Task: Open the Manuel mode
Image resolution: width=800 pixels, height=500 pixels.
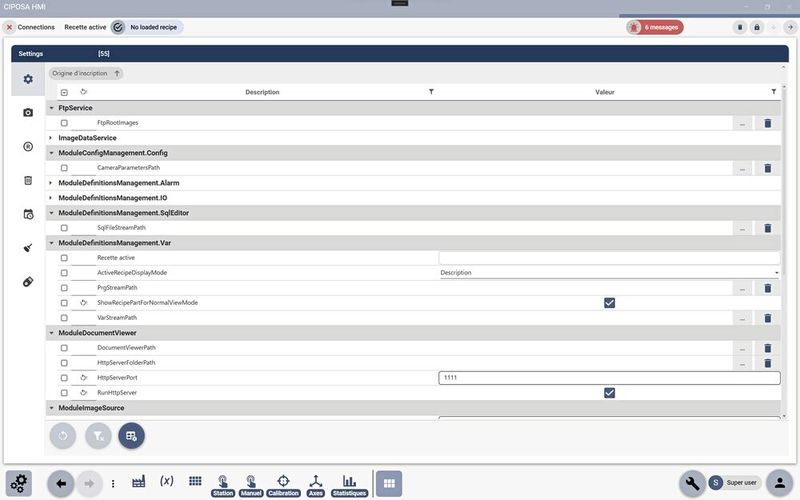Action: tap(251, 485)
